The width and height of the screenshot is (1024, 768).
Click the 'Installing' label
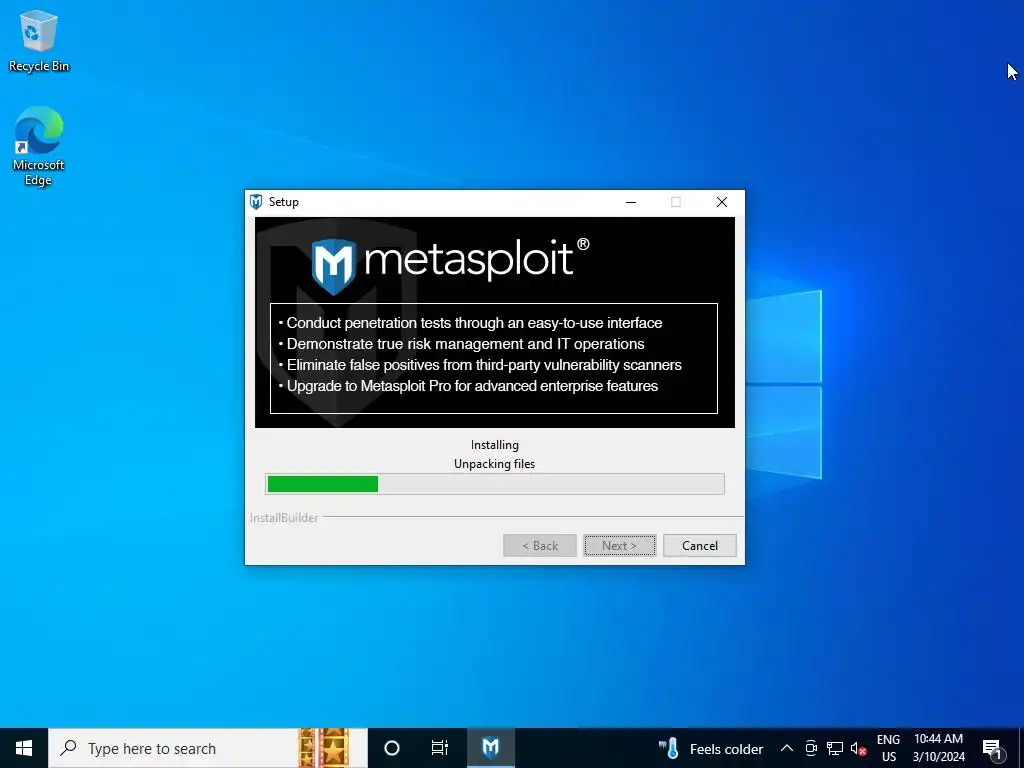pos(494,445)
